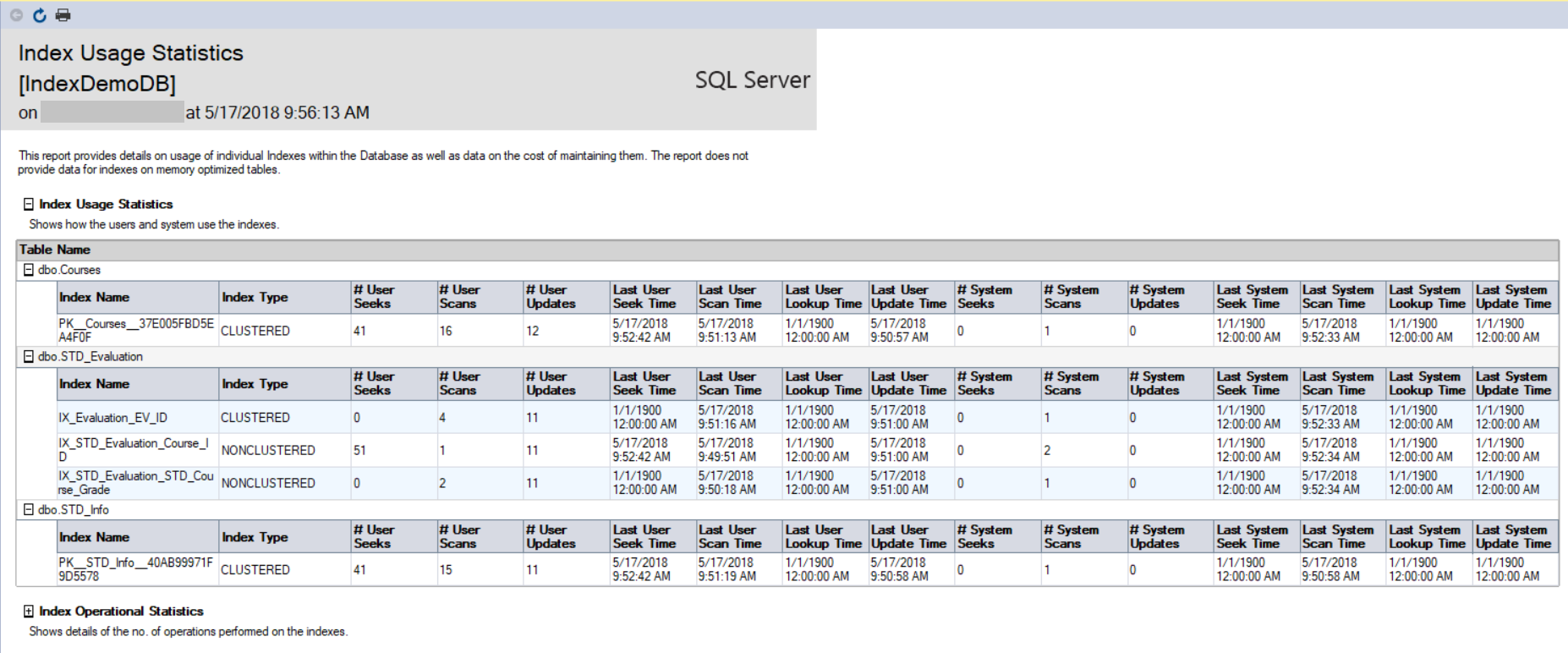Click the print report icon

(63, 15)
